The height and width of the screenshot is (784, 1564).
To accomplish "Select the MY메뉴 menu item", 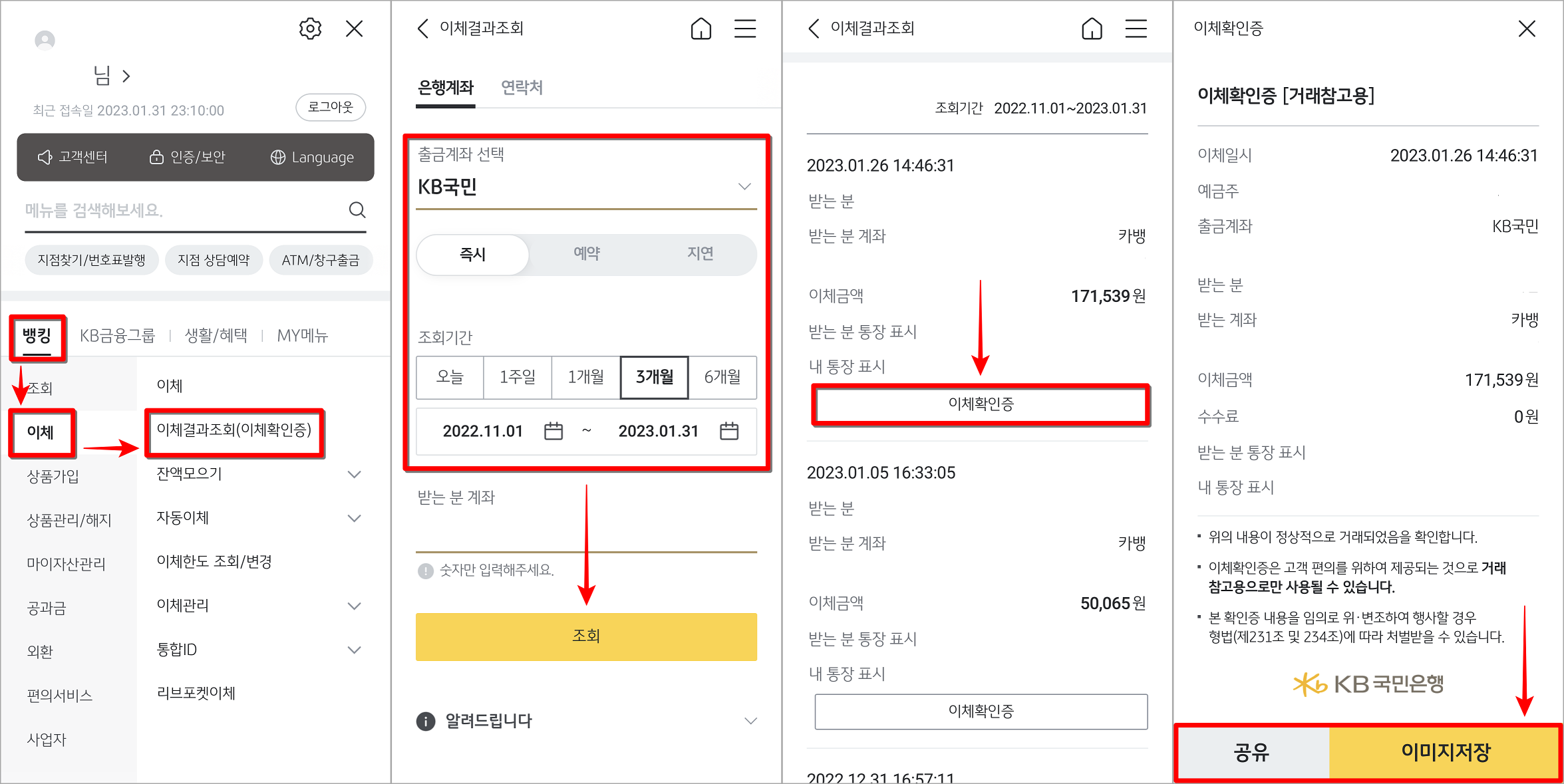I will (x=303, y=335).
